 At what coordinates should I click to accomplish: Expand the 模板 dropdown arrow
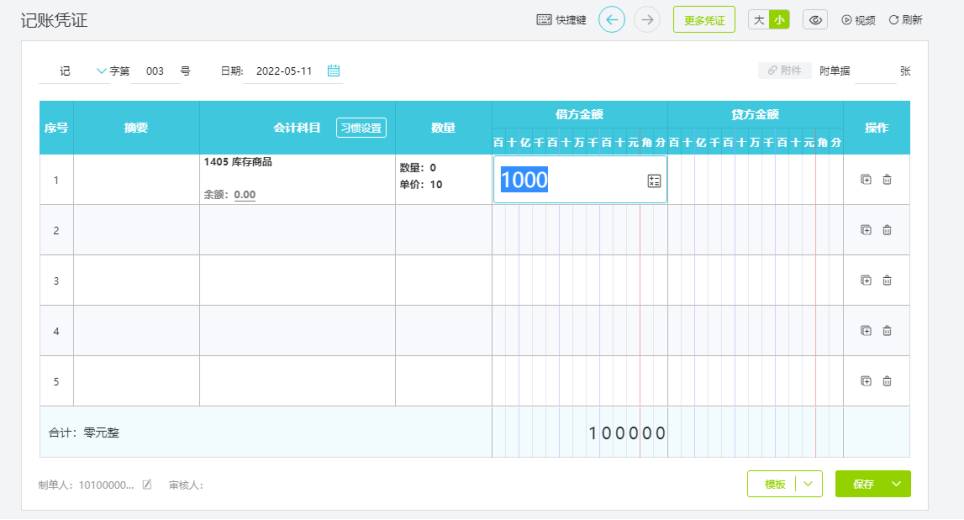coord(808,484)
